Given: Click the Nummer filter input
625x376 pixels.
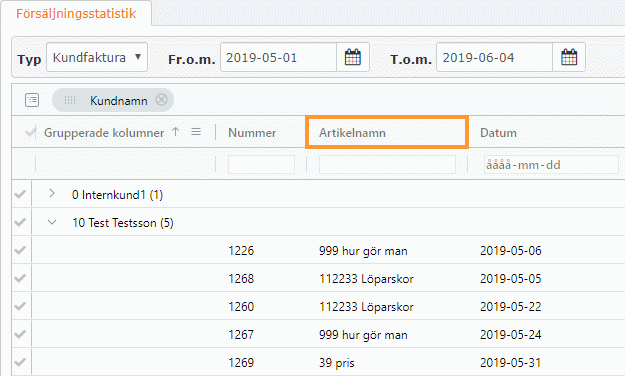Looking at the screenshot, I should coord(261,164).
